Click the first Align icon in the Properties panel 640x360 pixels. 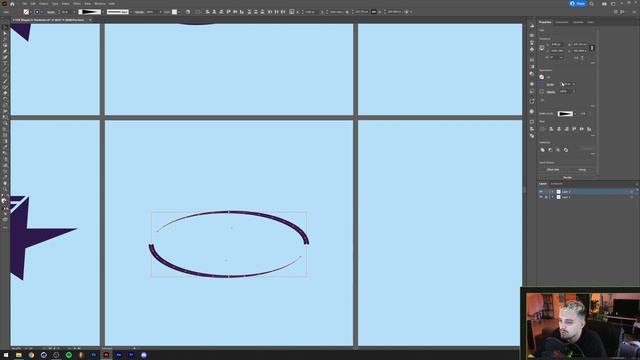551,129
